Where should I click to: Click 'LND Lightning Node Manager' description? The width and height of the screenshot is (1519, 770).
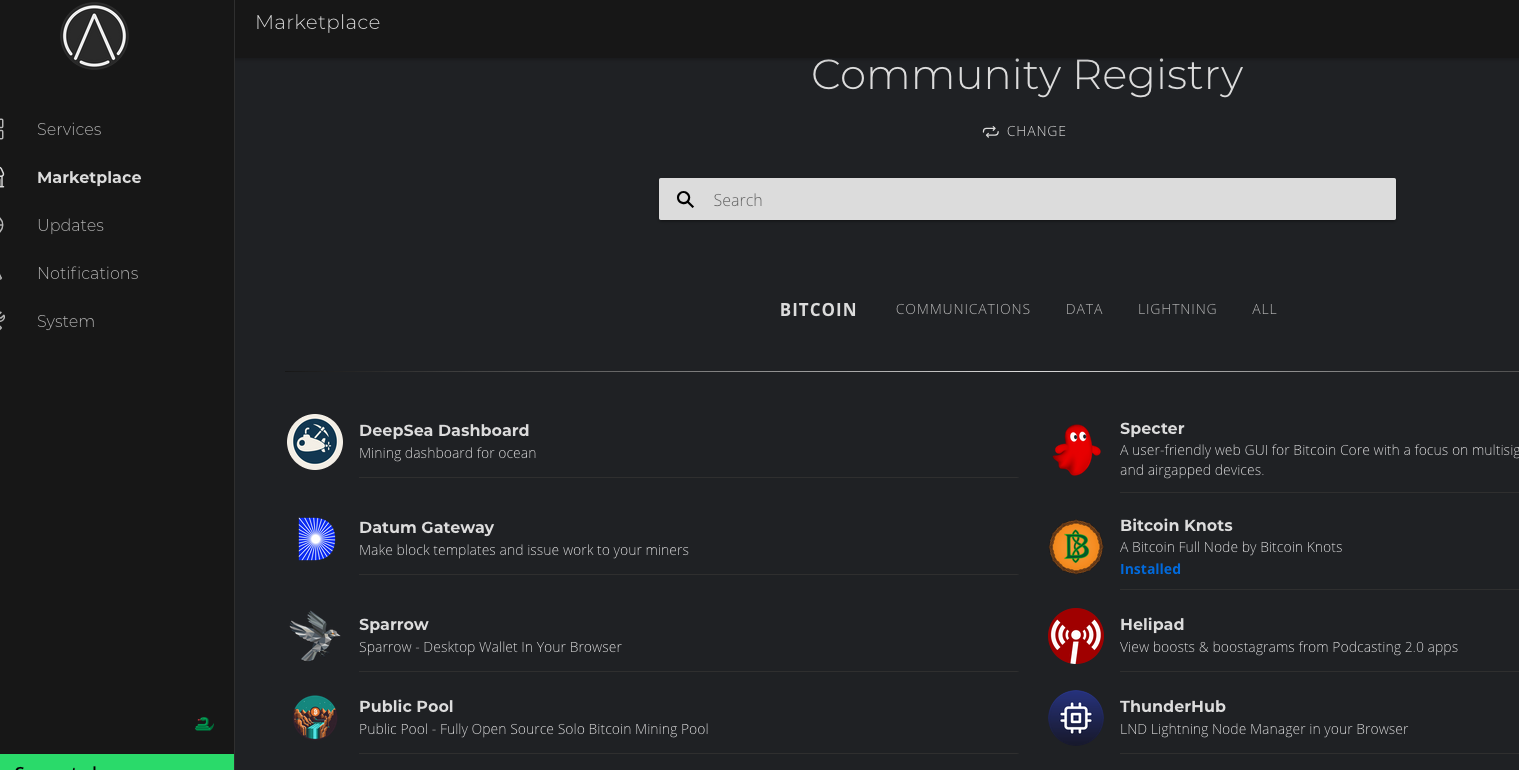coord(1264,729)
